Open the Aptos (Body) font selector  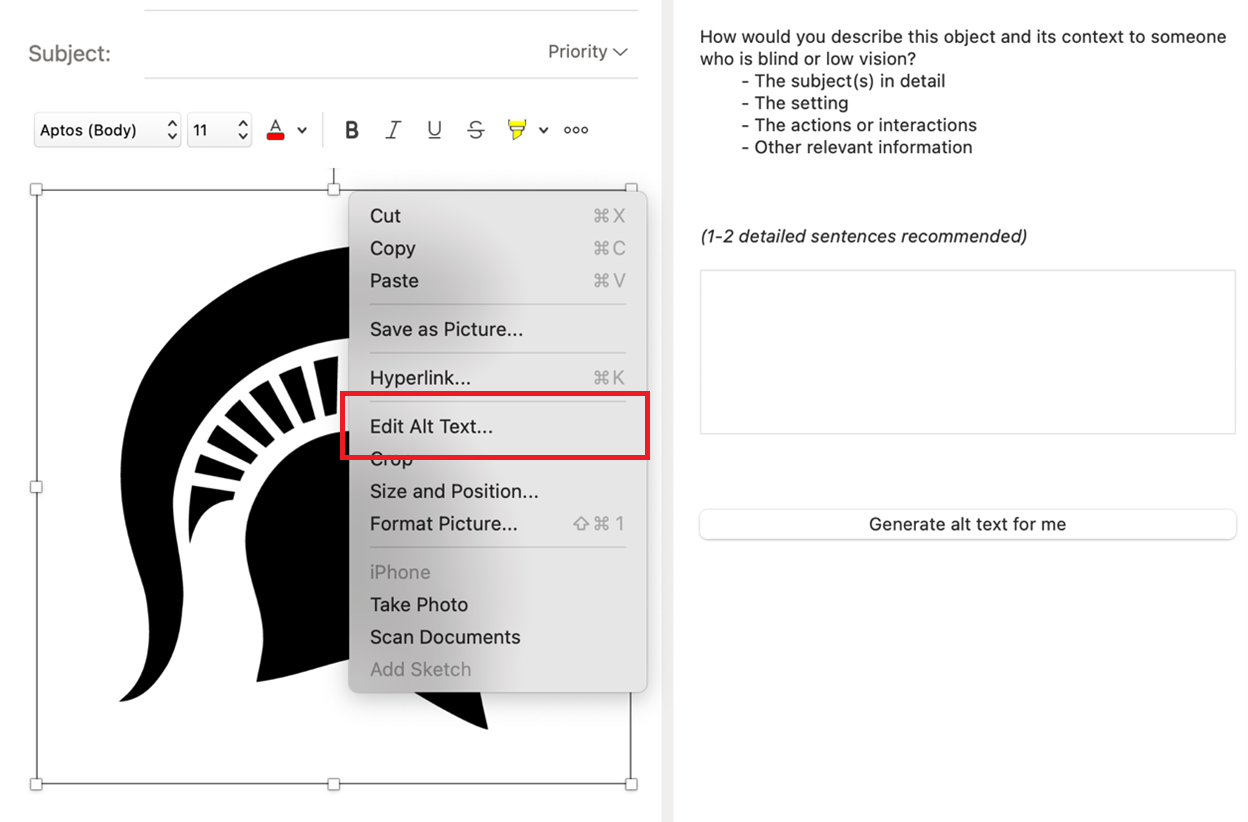[107, 130]
